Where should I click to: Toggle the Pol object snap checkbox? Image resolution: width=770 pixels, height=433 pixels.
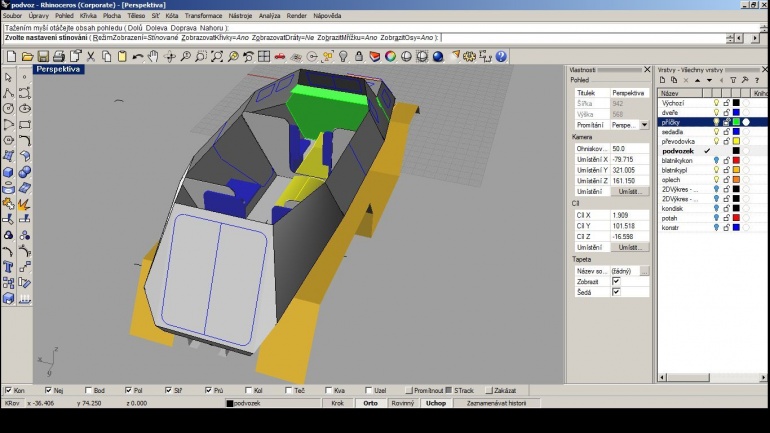pos(128,390)
